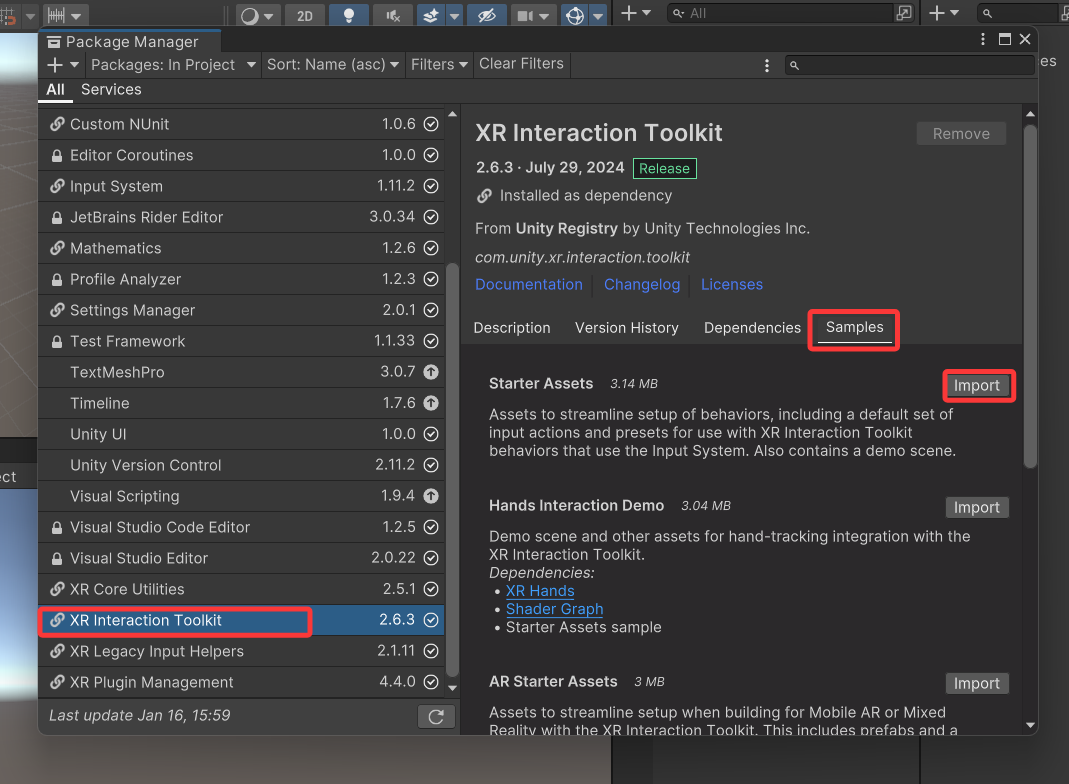Click Visual Studio Editor lock icon
Screen dimensions: 1069x784
pyautogui.click(x=57, y=558)
